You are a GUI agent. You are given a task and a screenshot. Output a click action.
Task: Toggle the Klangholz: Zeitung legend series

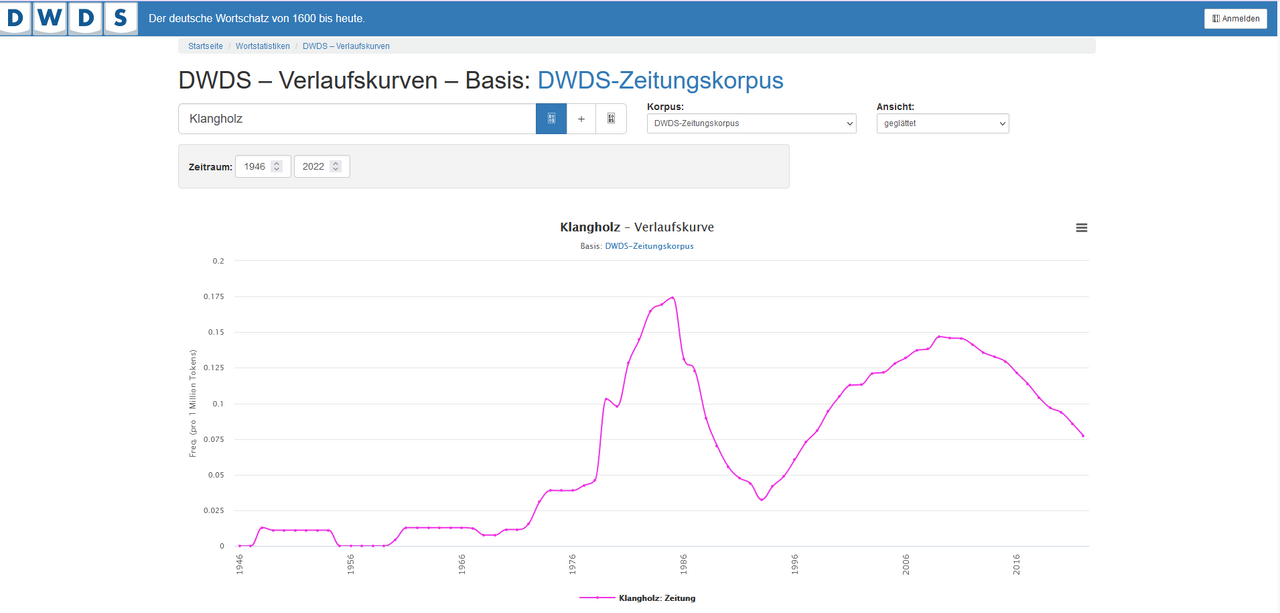coord(638,598)
